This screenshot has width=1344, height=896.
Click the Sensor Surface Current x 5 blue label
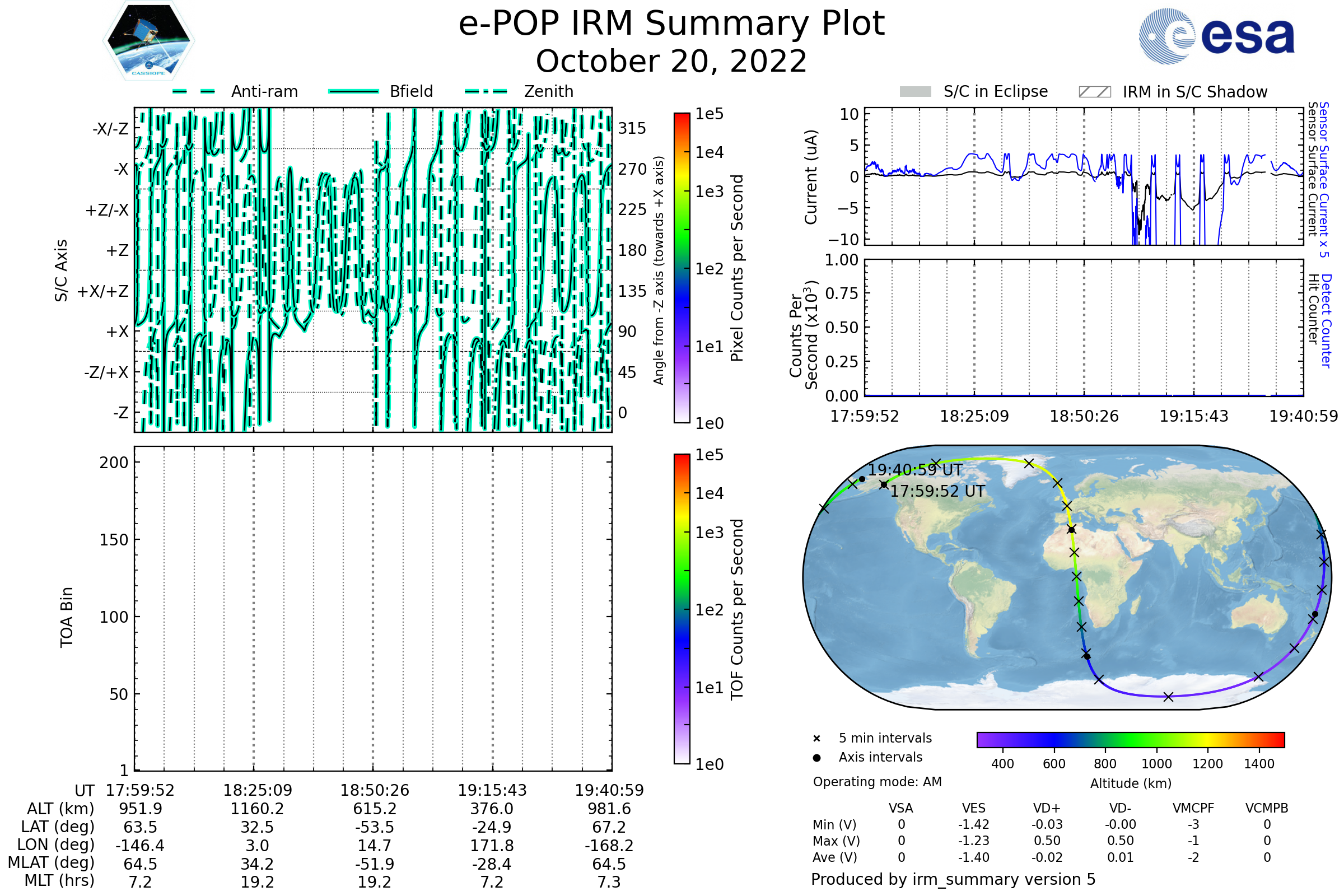click(1324, 179)
